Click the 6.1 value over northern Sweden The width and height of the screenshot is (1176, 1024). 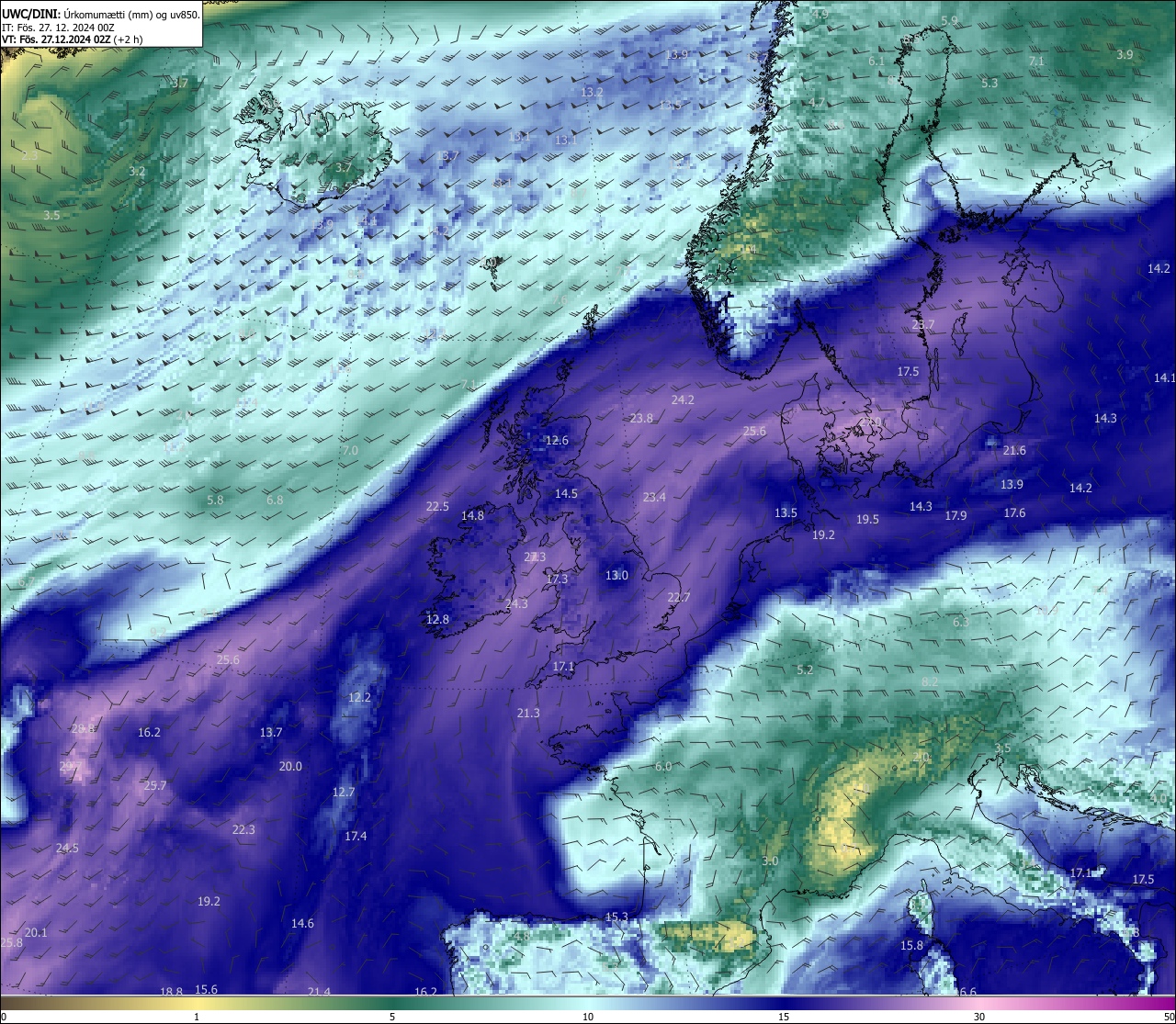[x=876, y=62]
